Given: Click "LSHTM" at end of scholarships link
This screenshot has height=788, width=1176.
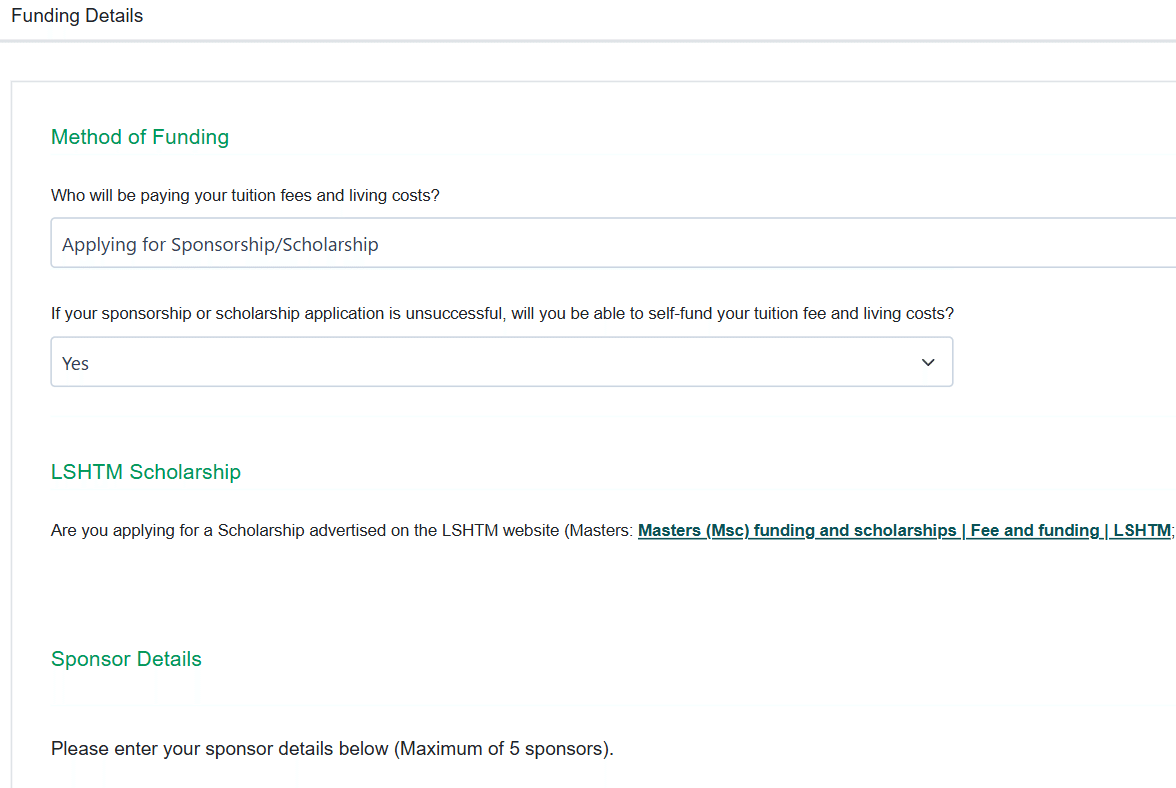Looking at the screenshot, I should pyautogui.click(x=1141, y=531).
